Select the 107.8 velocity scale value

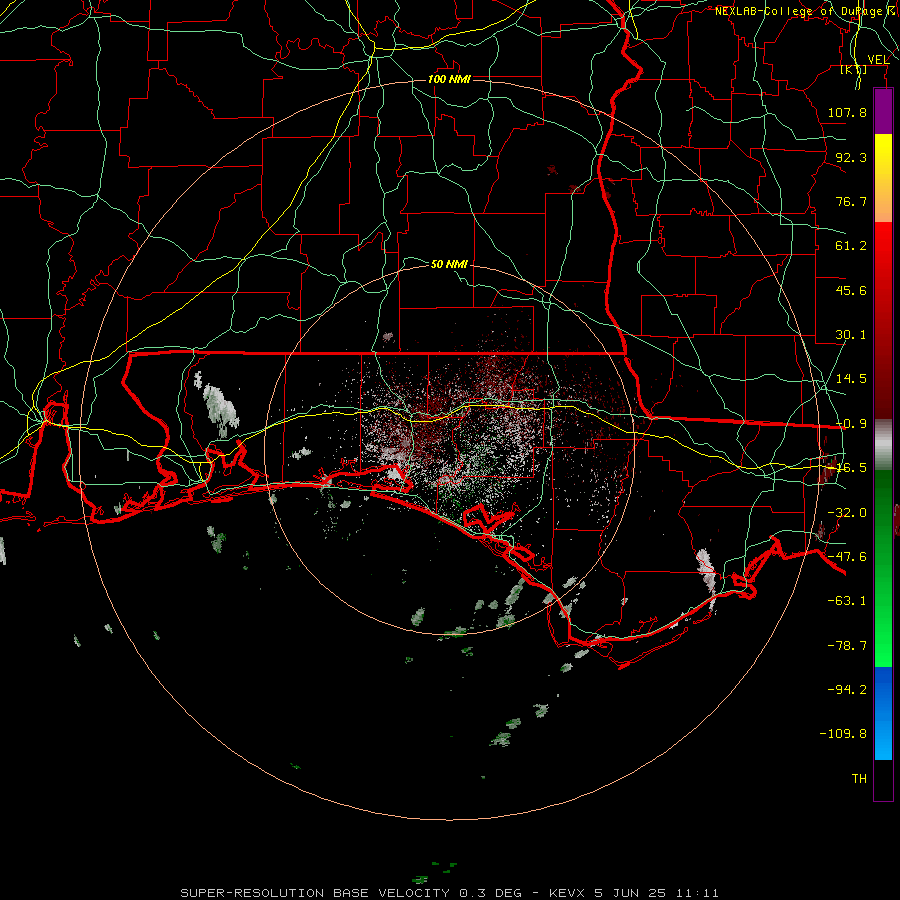[x=847, y=112]
